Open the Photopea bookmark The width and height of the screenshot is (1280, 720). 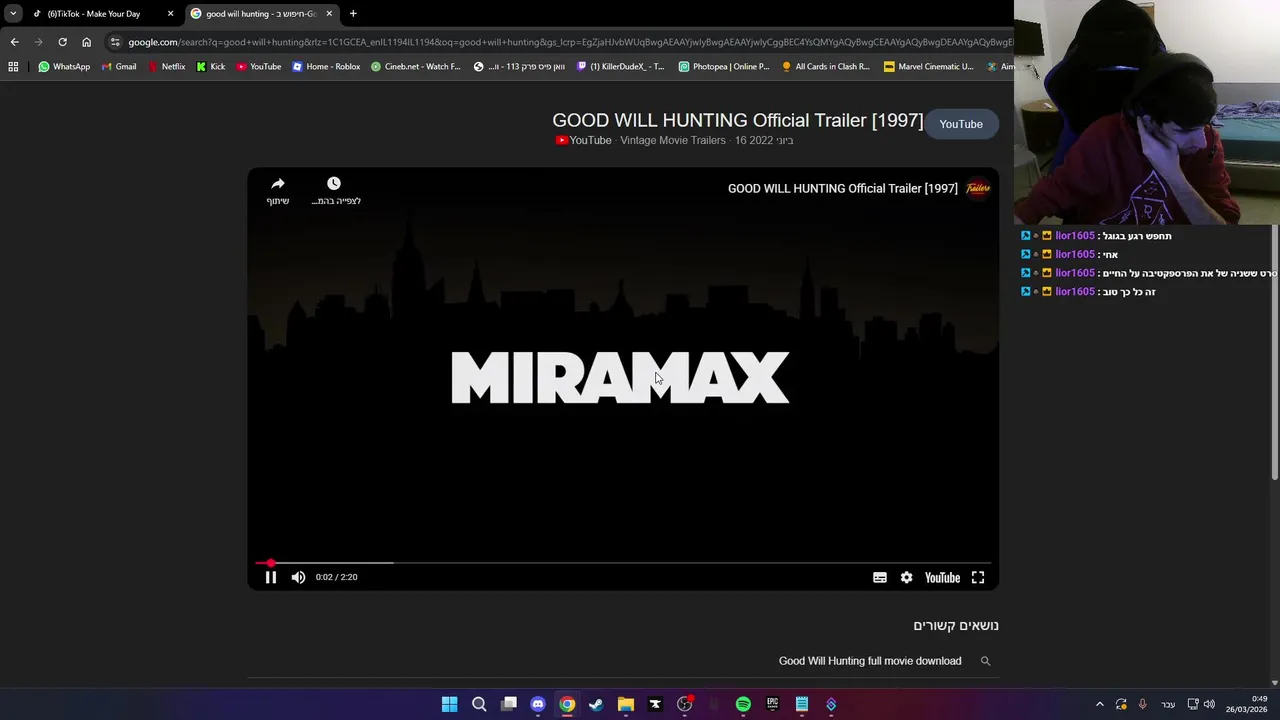click(x=724, y=67)
